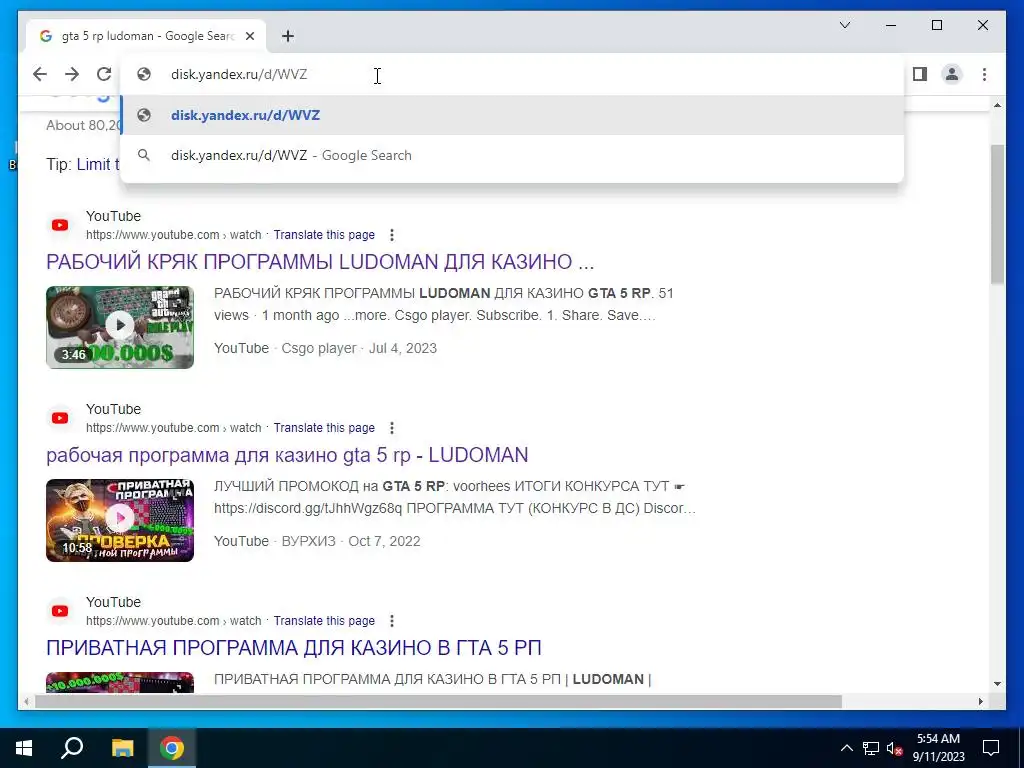Show hidden system tray icons
The image size is (1024, 768).
click(846, 748)
